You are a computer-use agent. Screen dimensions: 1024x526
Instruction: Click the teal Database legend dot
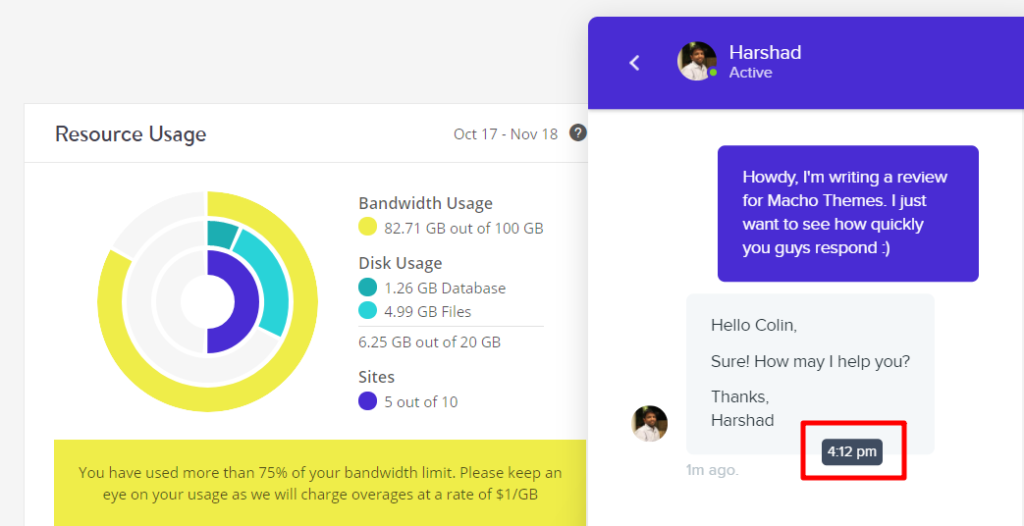coord(368,287)
